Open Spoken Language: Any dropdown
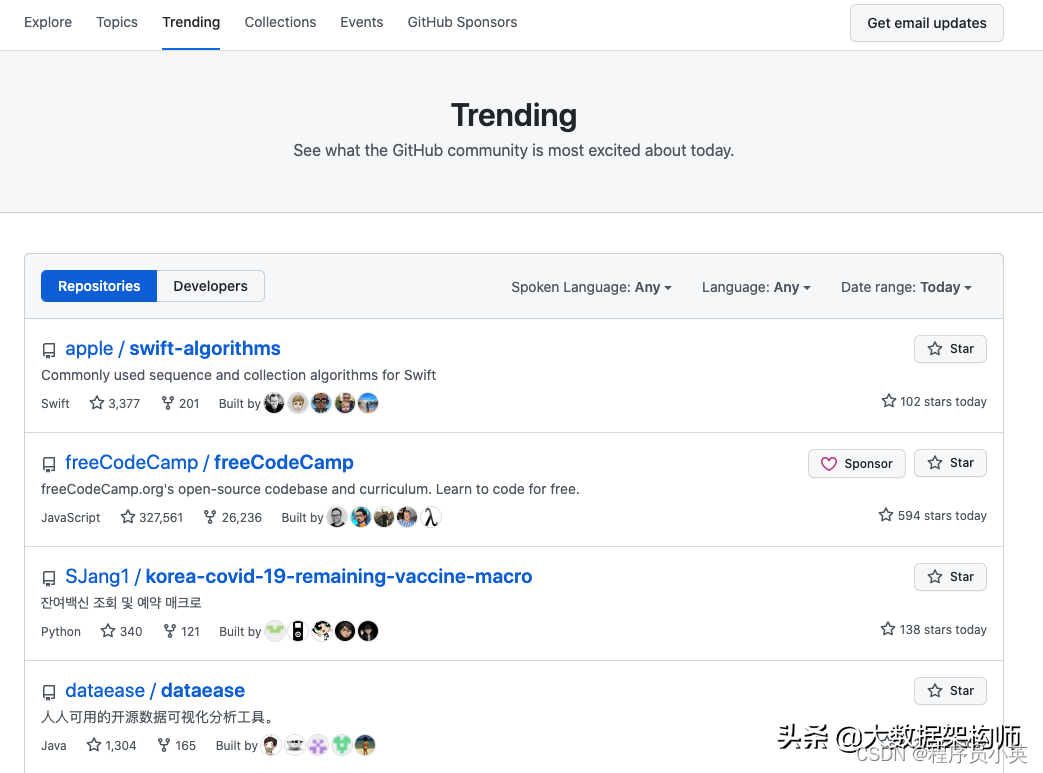Screen dimensions: 1043x773 (x=591, y=287)
